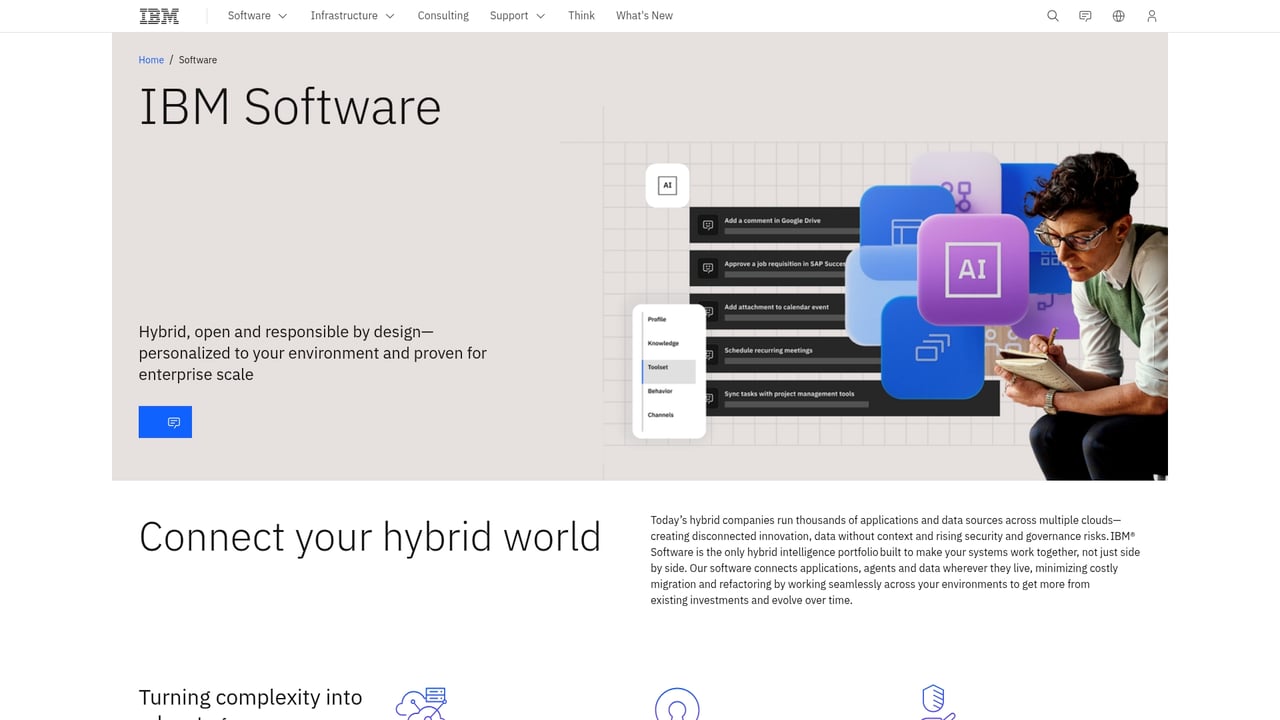Click the IBM logo in the top left
1280x720 pixels.
159,16
